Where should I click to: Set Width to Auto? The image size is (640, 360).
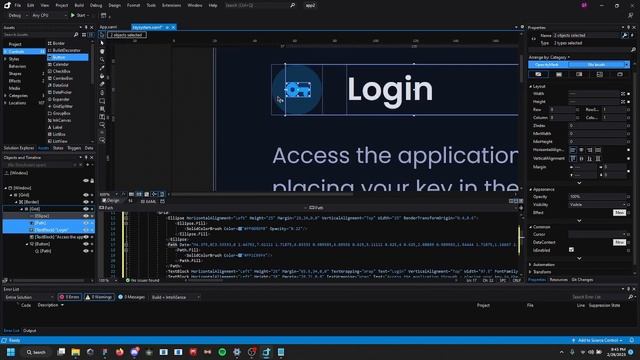623,94
